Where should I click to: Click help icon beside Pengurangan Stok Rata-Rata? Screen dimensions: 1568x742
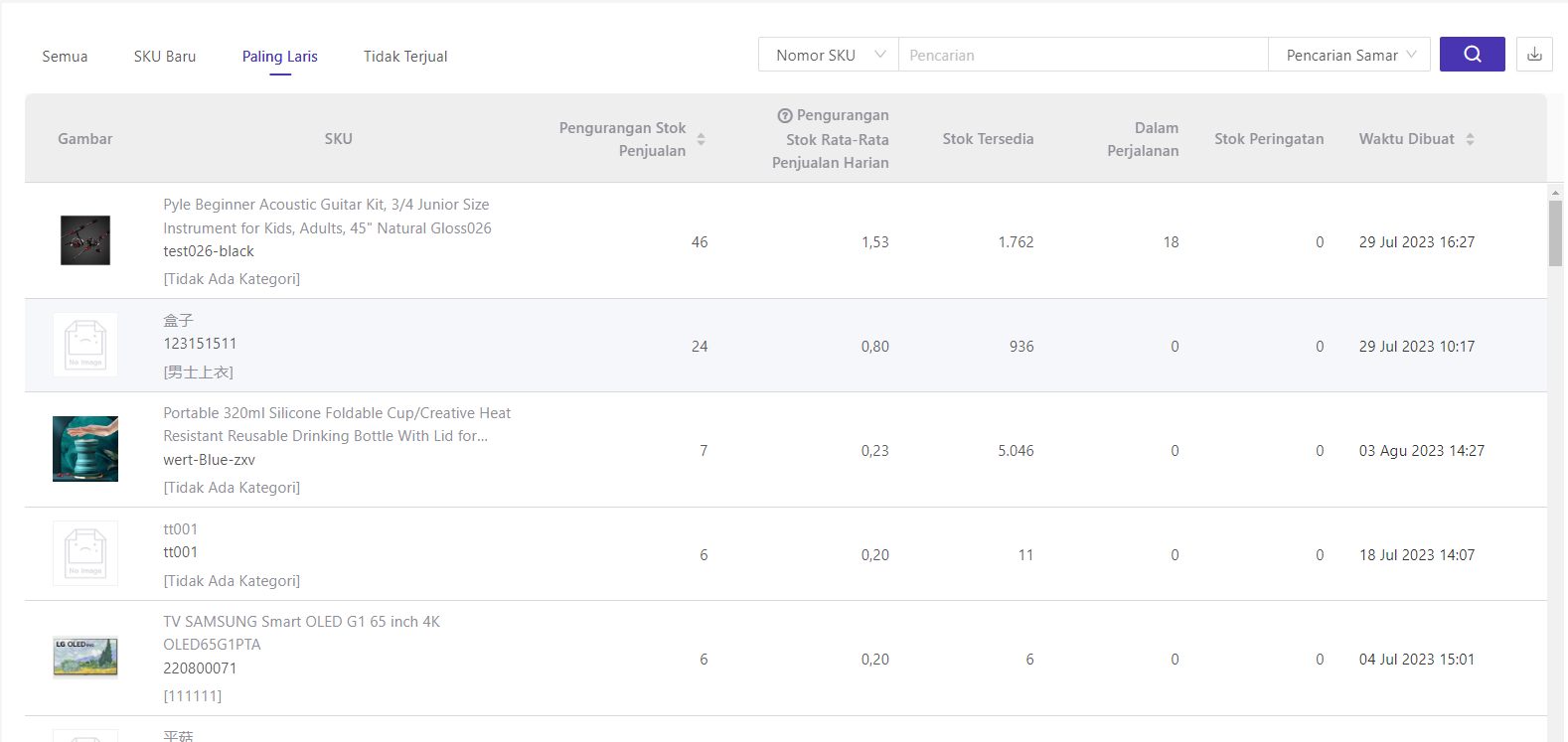click(x=784, y=116)
